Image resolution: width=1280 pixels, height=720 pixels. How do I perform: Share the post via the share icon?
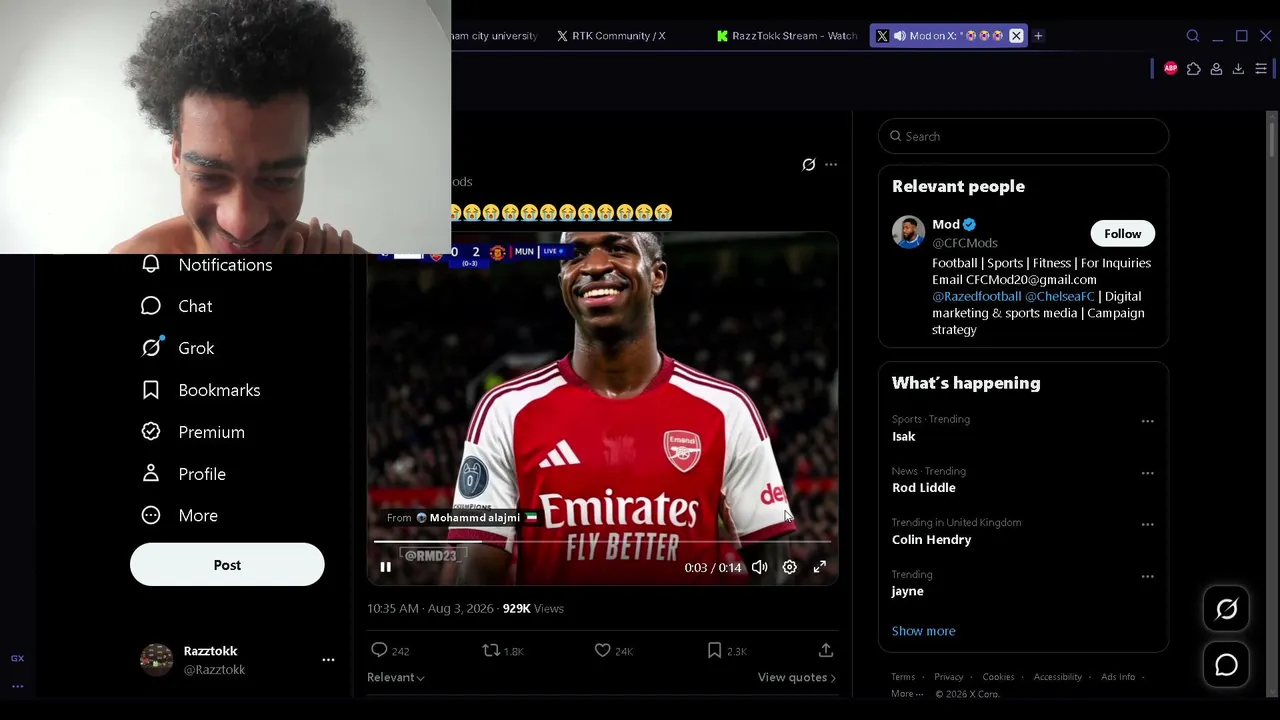coord(826,650)
